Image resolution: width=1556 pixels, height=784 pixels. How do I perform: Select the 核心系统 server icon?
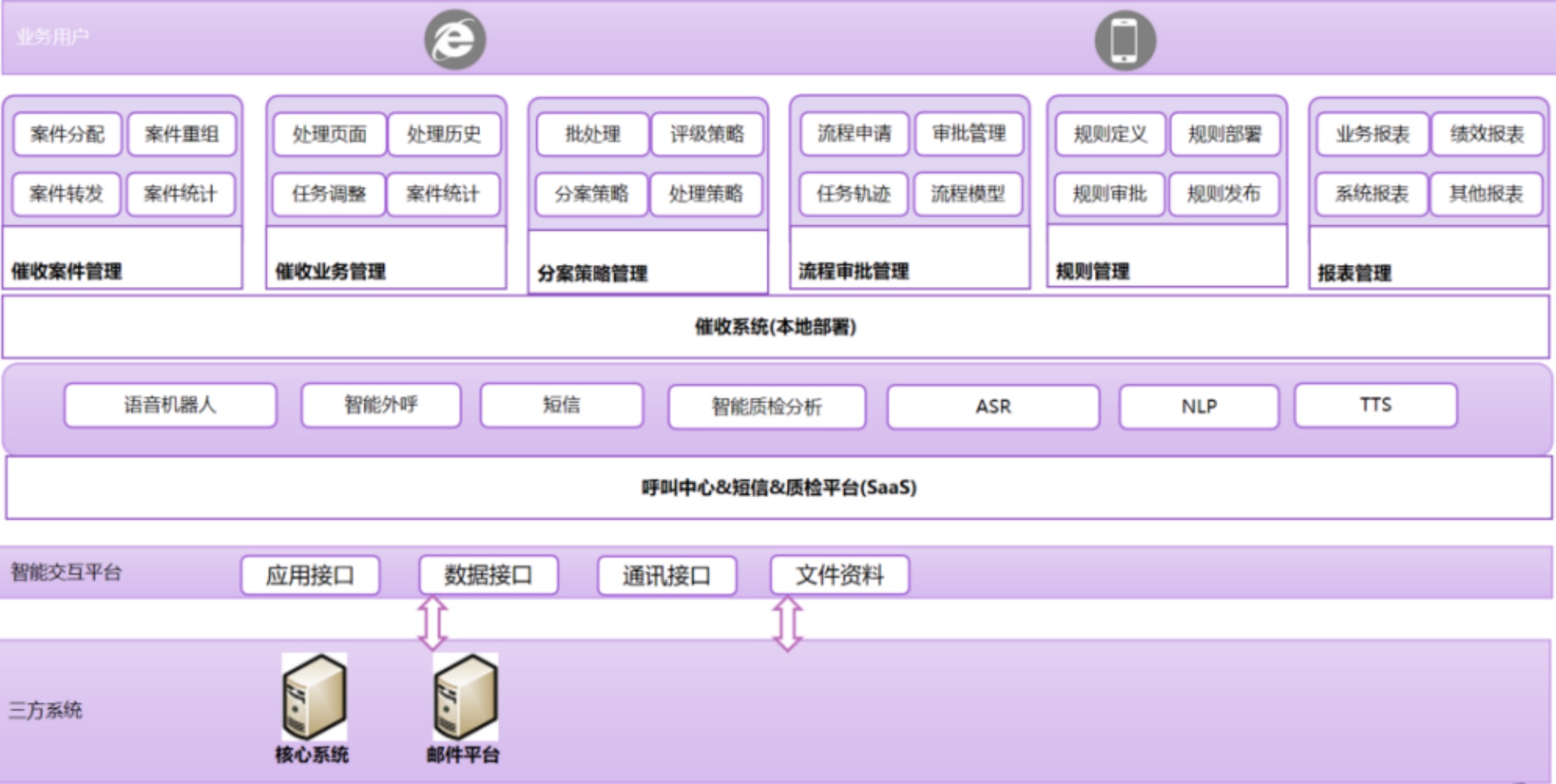314,696
